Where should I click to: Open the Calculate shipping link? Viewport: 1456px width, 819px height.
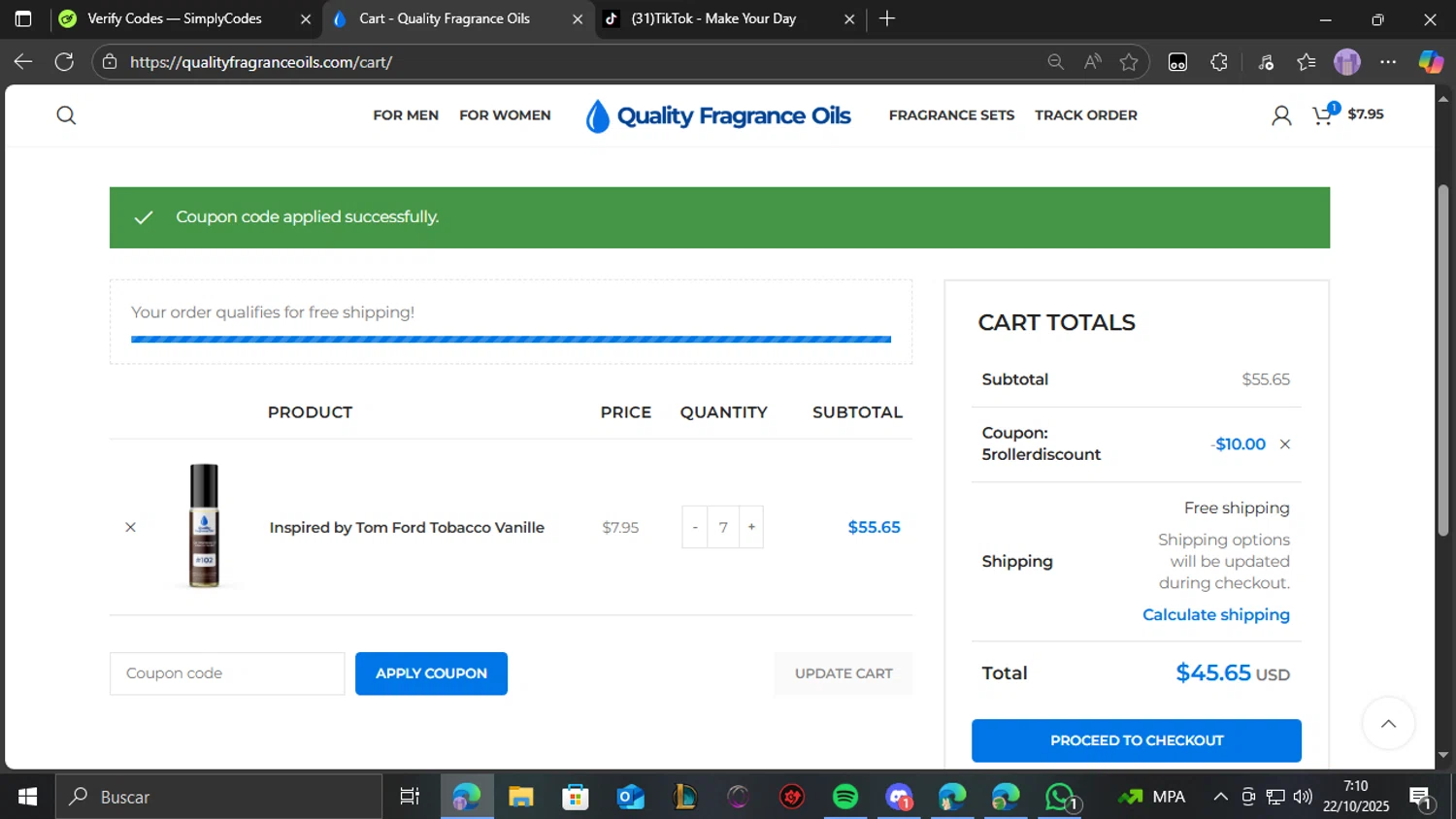point(1216,614)
